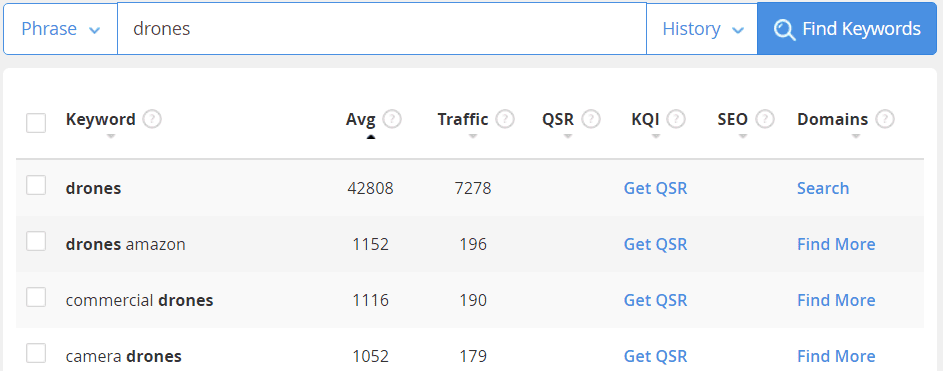This screenshot has width=943, height=371.
Task: Click the Traffic column help icon
Action: (x=505, y=120)
